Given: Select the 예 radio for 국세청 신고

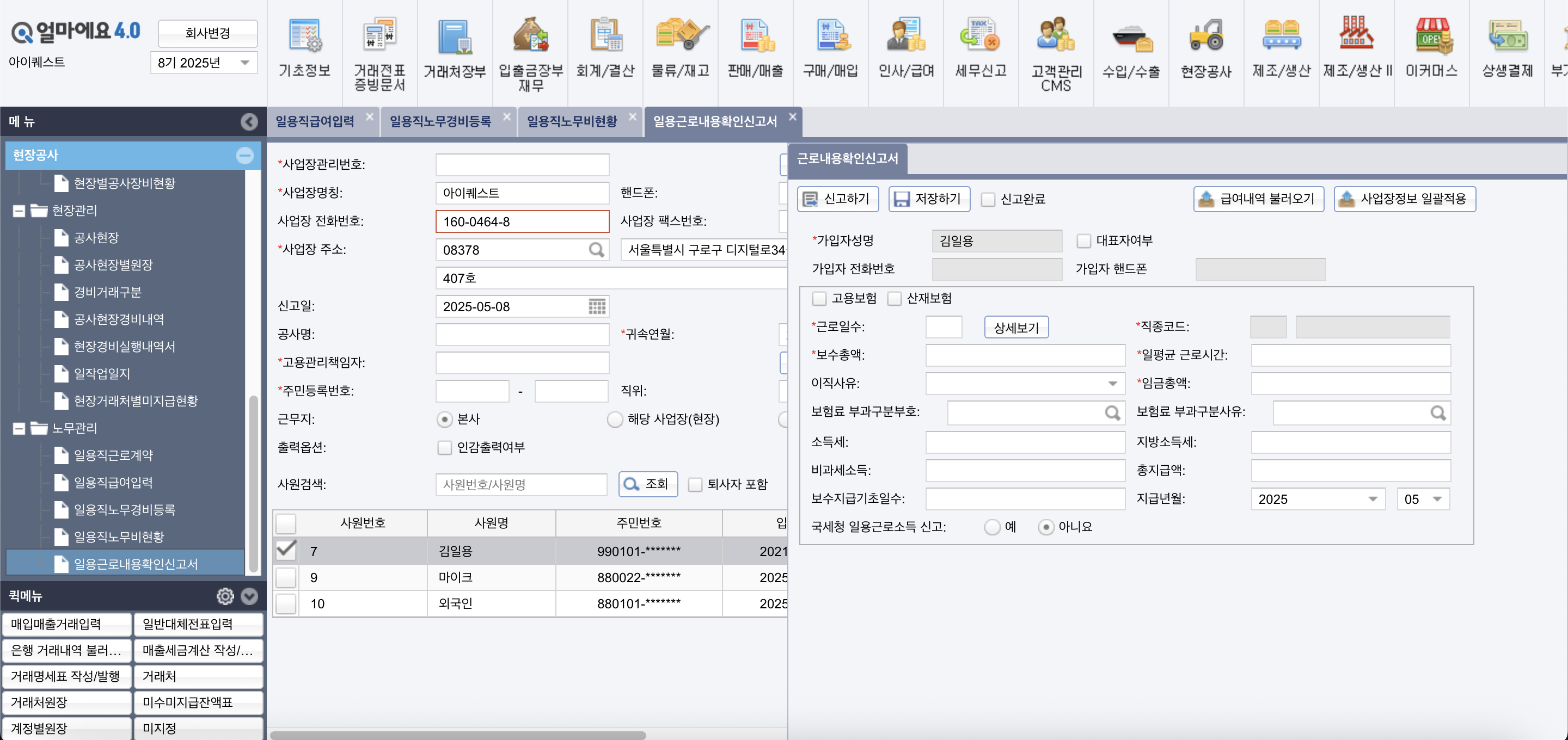Looking at the screenshot, I should 992,527.
